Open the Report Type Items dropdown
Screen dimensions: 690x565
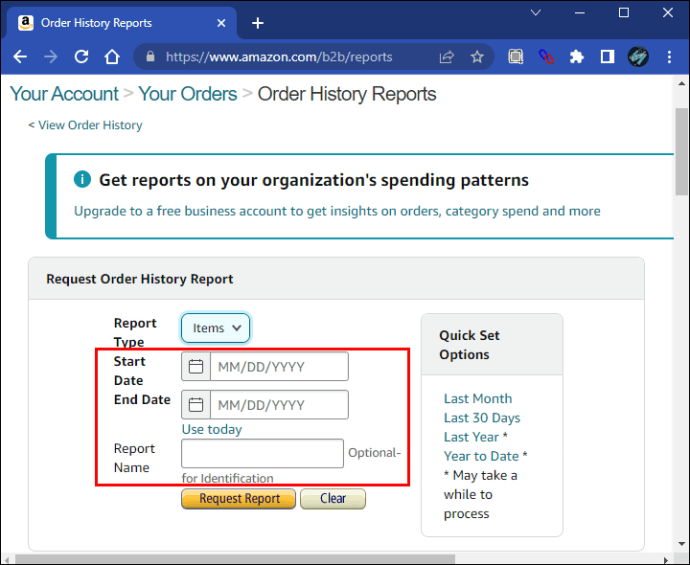pyautogui.click(x=215, y=328)
